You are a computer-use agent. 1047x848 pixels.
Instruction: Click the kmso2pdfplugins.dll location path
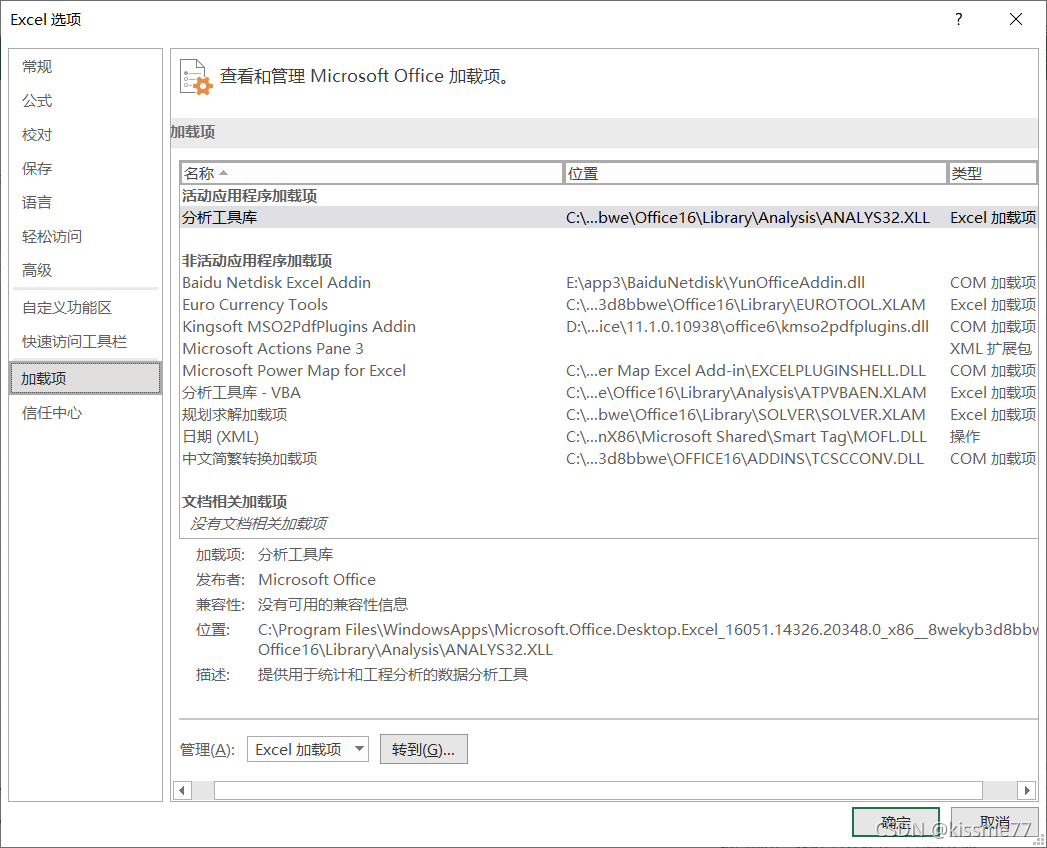click(747, 327)
